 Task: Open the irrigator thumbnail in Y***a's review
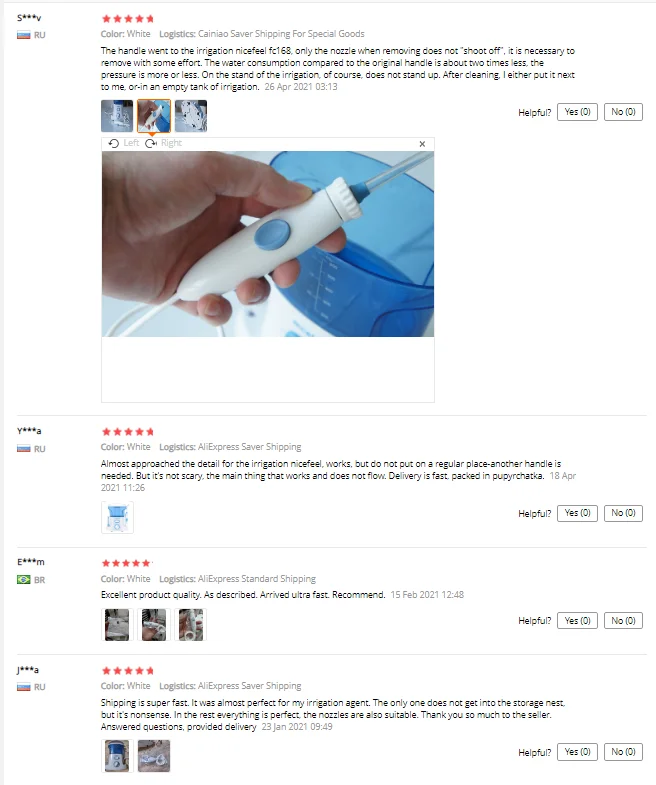tap(117, 517)
